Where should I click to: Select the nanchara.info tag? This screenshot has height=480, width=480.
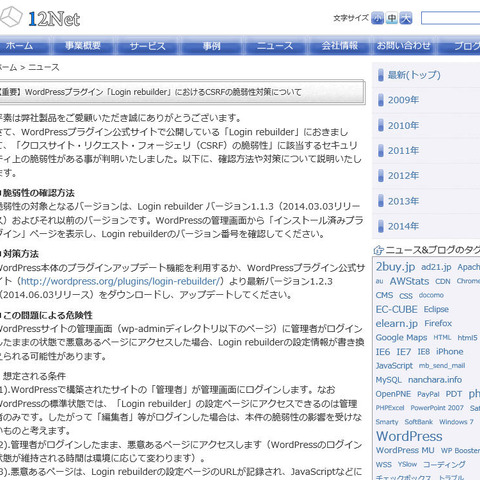coord(435,380)
